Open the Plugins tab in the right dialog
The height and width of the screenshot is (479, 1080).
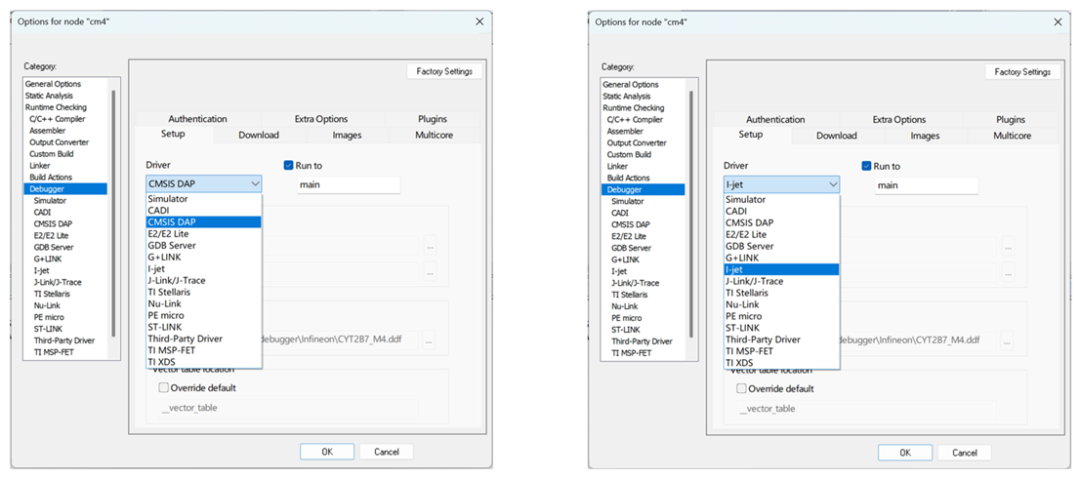point(1010,119)
